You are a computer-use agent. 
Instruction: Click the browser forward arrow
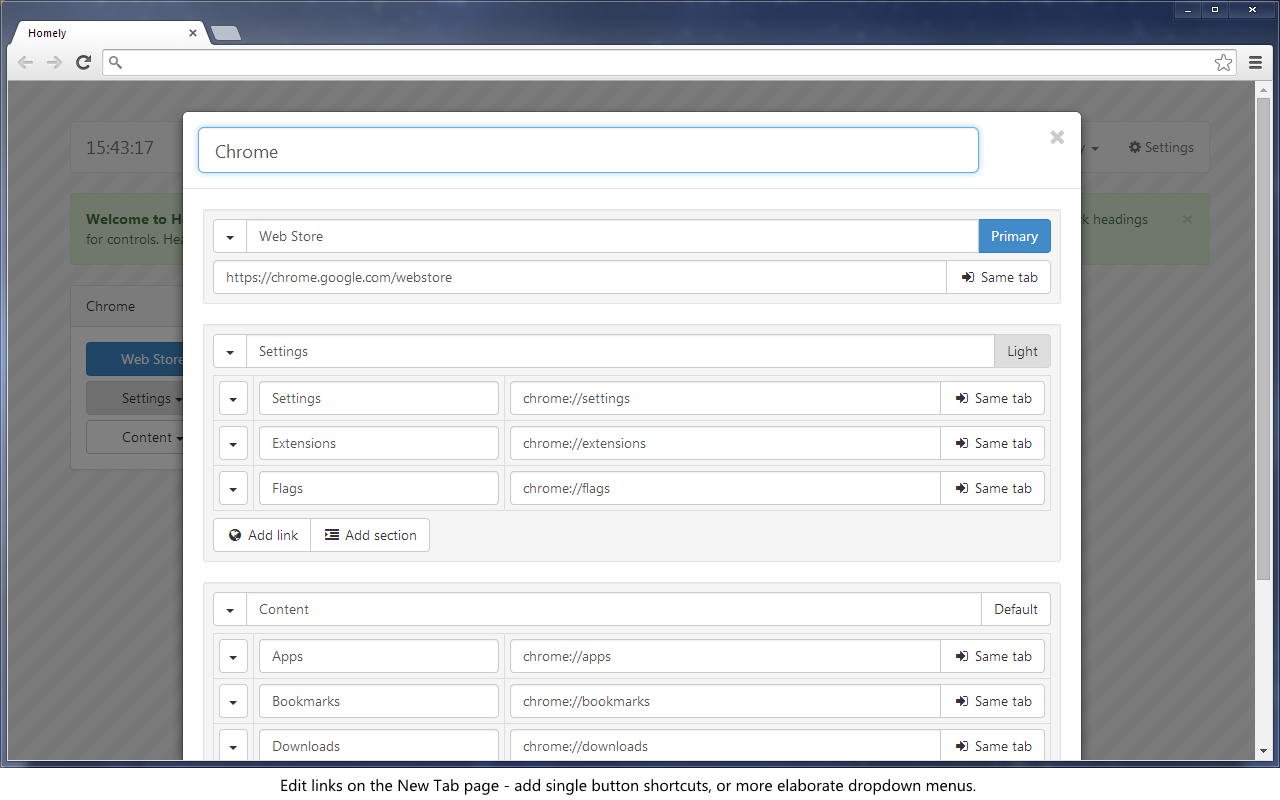55,63
